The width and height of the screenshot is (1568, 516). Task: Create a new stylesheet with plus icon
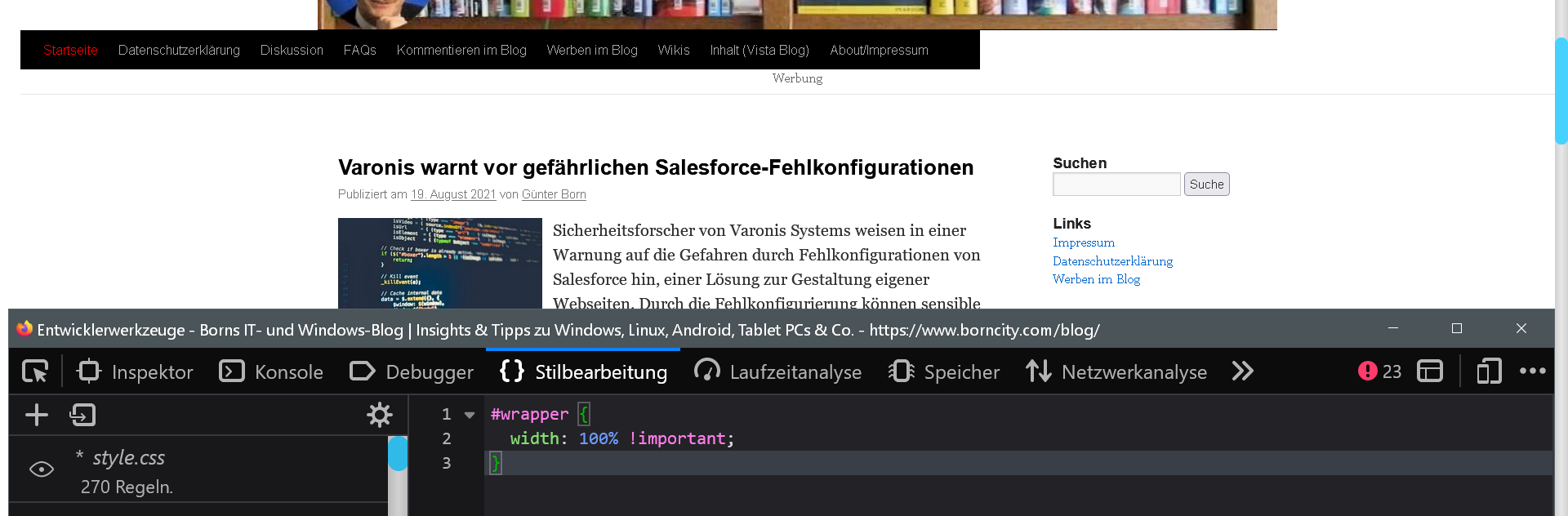tap(37, 415)
